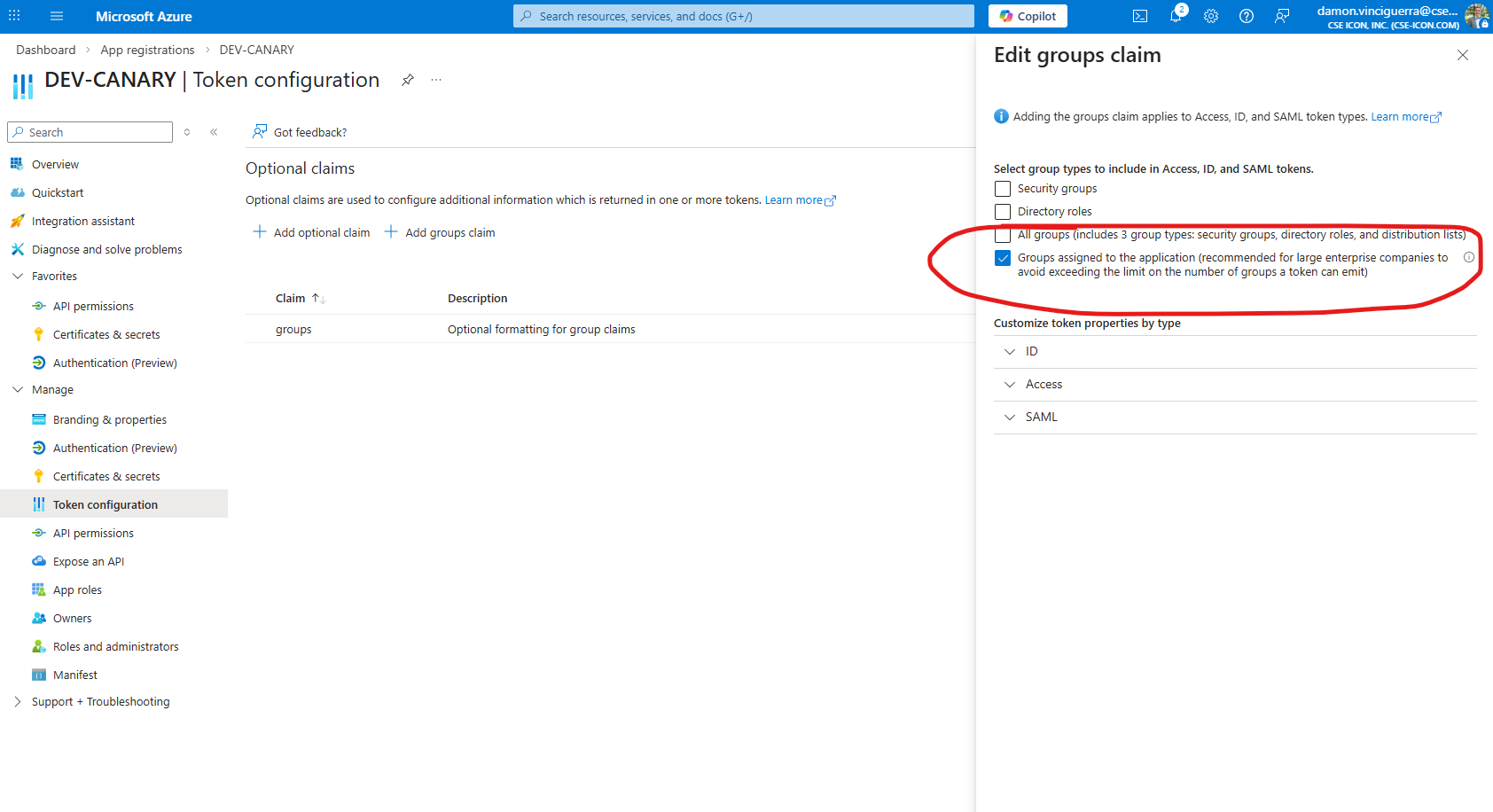The height and width of the screenshot is (812, 1493).
Task: Open Cloud Shell from the top bar
Action: [x=1140, y=16]
